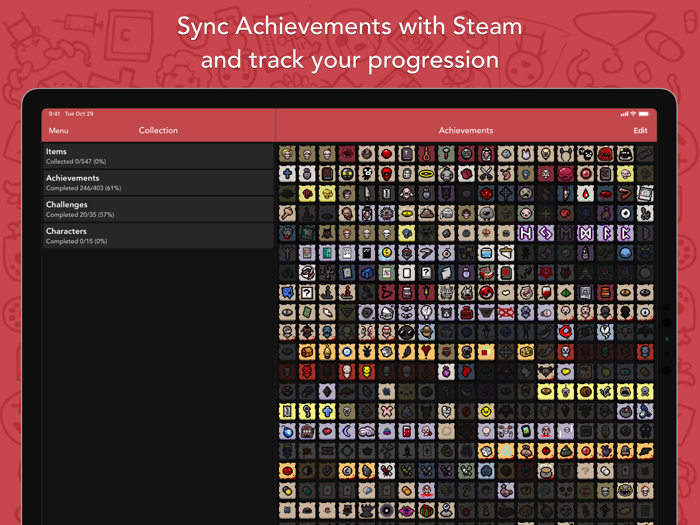Open the Challenges collection row

point(158,209)
